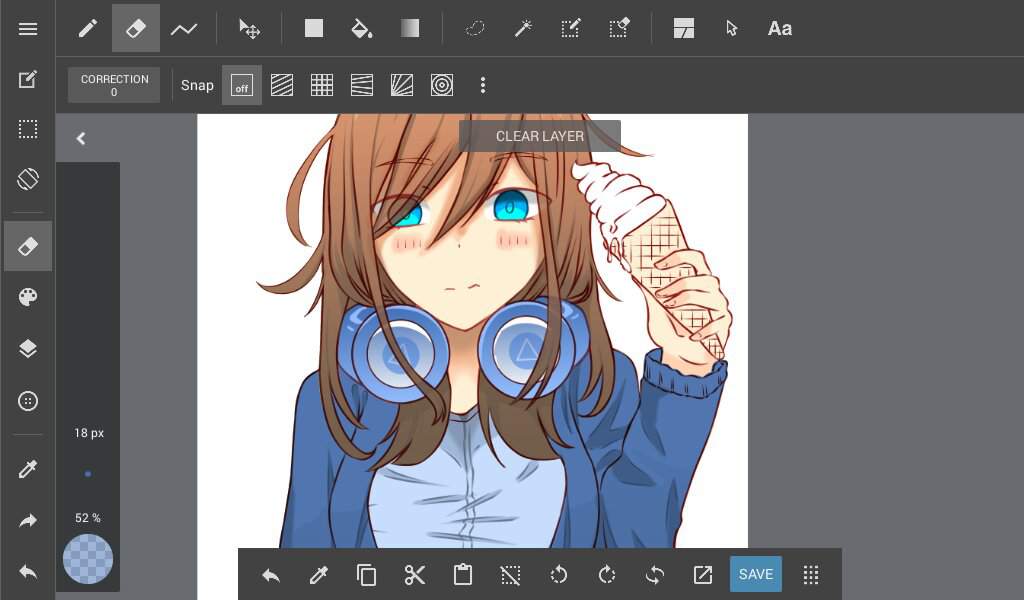Tap the redo arrow in sidebar

point(27,520)
